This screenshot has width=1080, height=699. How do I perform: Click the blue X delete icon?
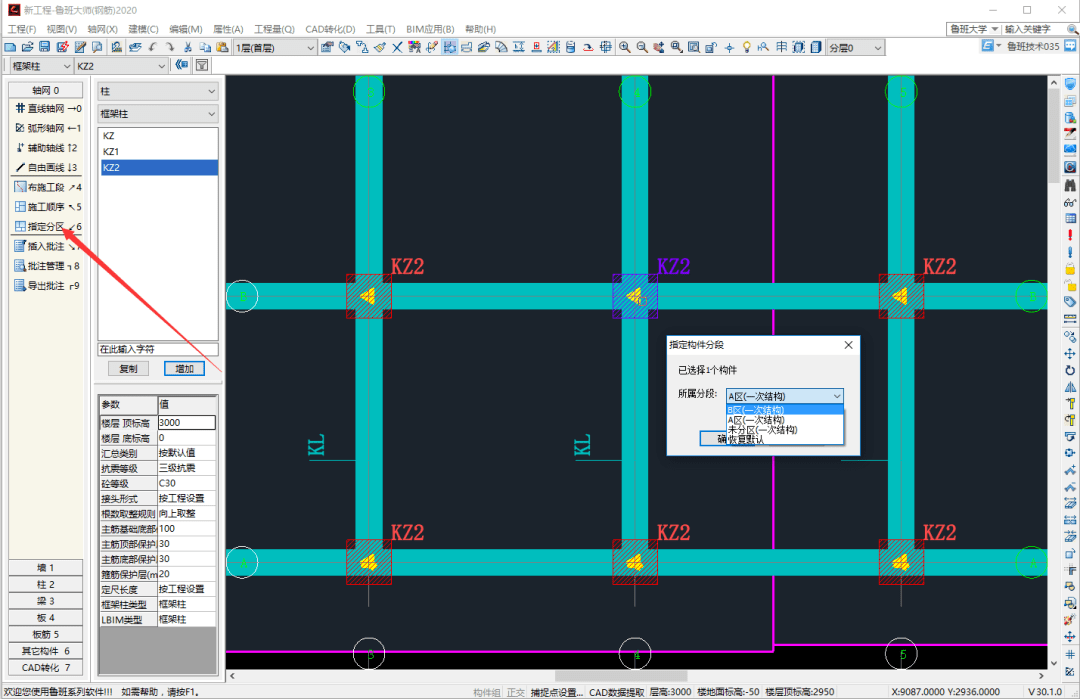click(397, 47)
